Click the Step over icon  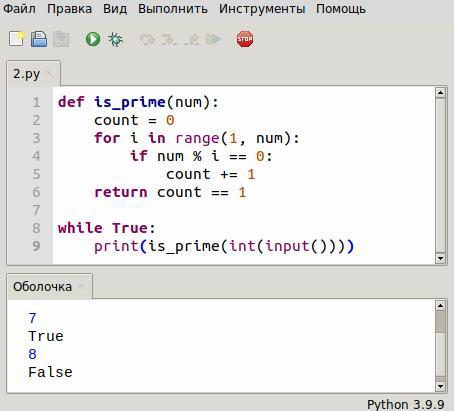[147, 39]
